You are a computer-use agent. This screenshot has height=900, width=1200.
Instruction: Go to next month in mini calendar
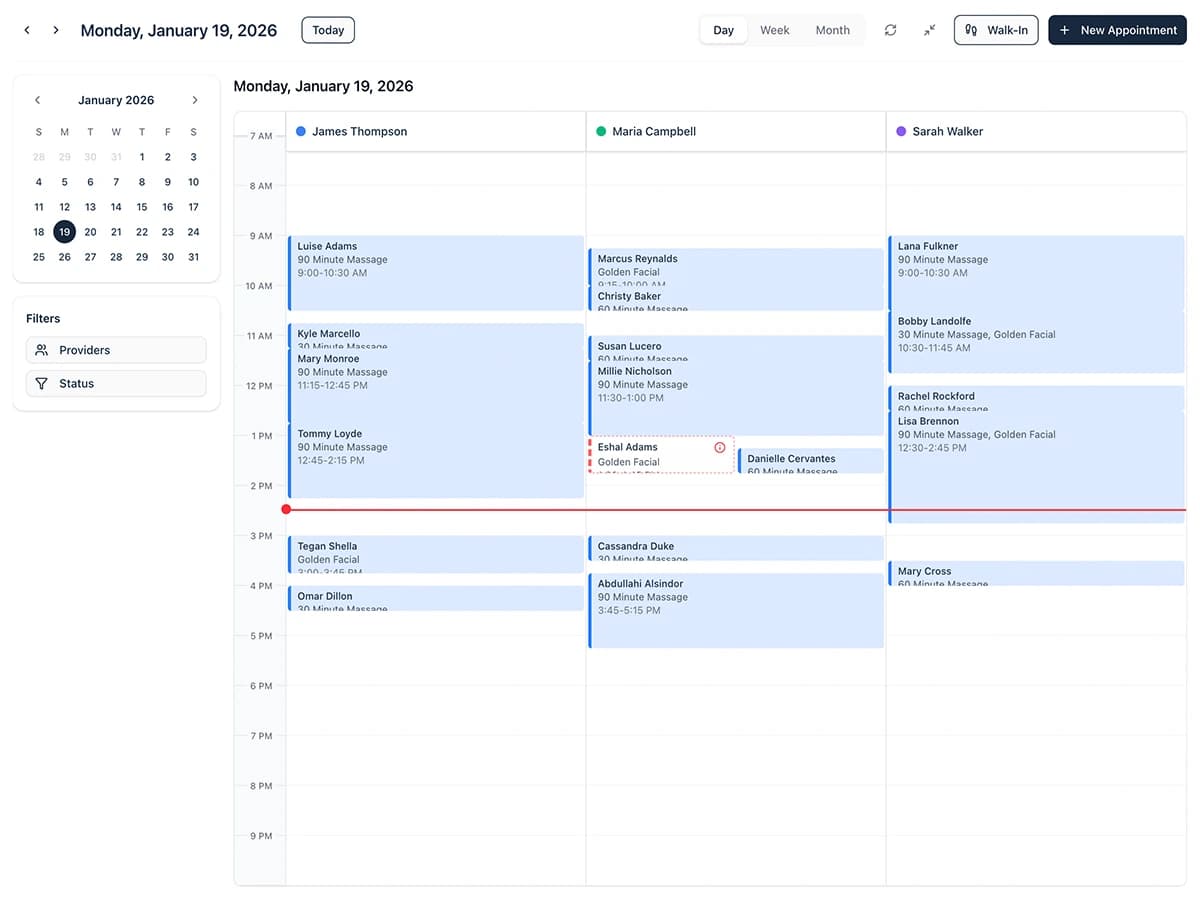pos(195,100)
